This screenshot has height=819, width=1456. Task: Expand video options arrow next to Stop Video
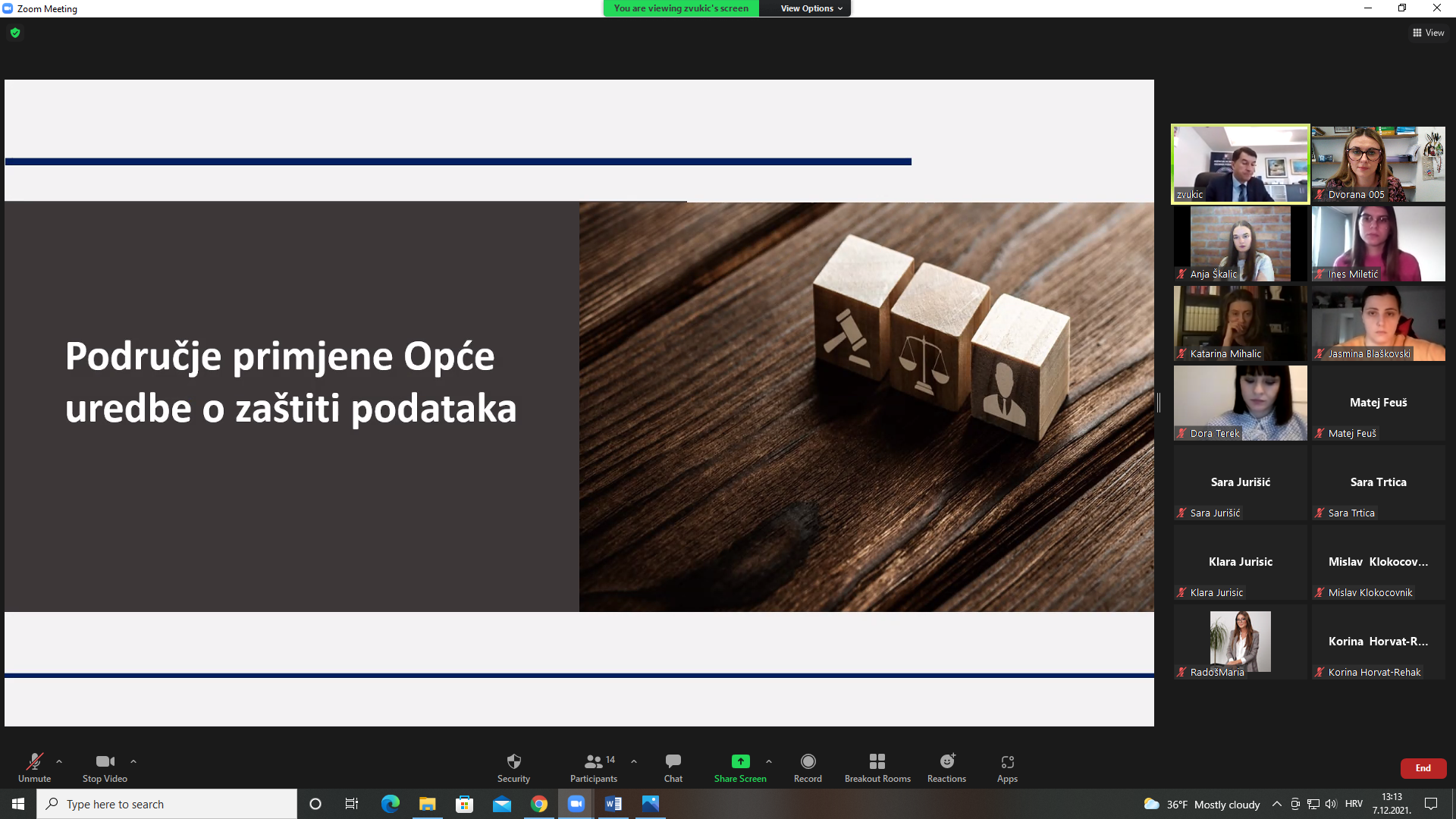point(133,761)
